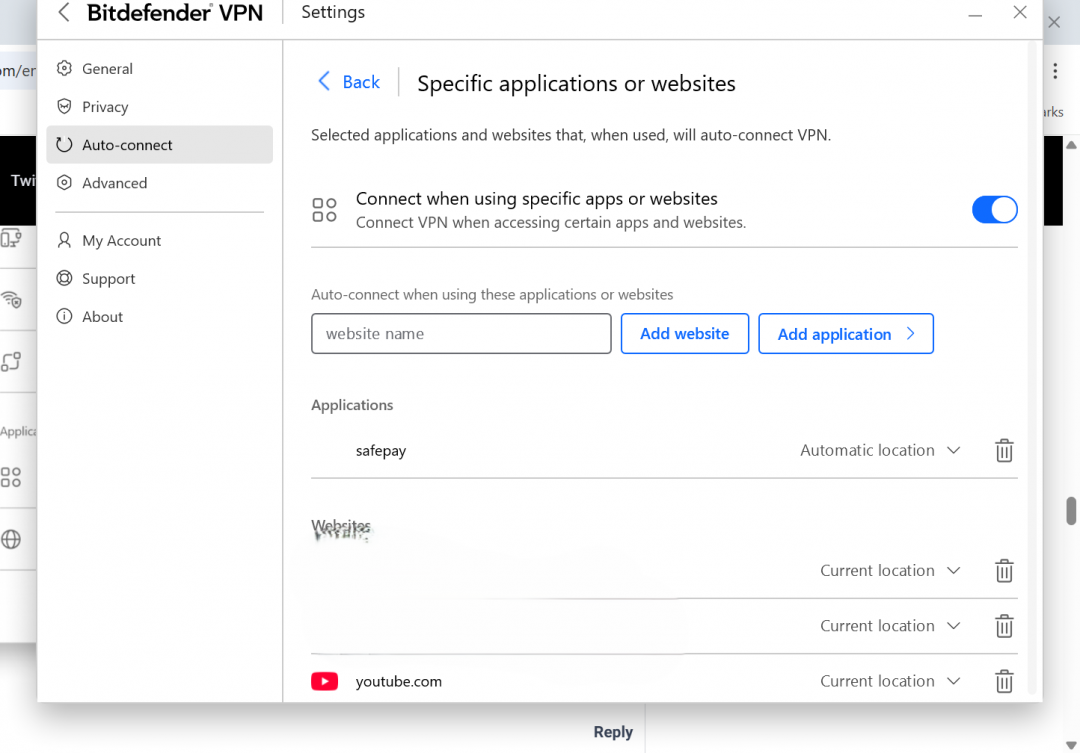1080x753 pixels.
Task: Close the background browser window
Action: pos(1054,22)
